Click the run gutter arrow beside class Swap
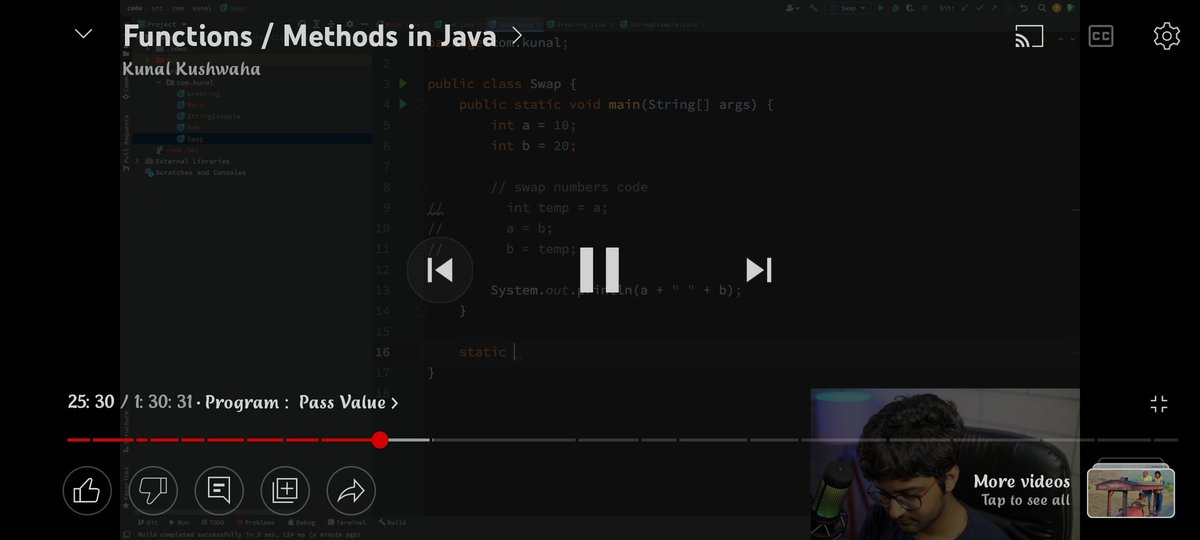The width and height of the screenshot is (1200, 540). click(403, 83)
